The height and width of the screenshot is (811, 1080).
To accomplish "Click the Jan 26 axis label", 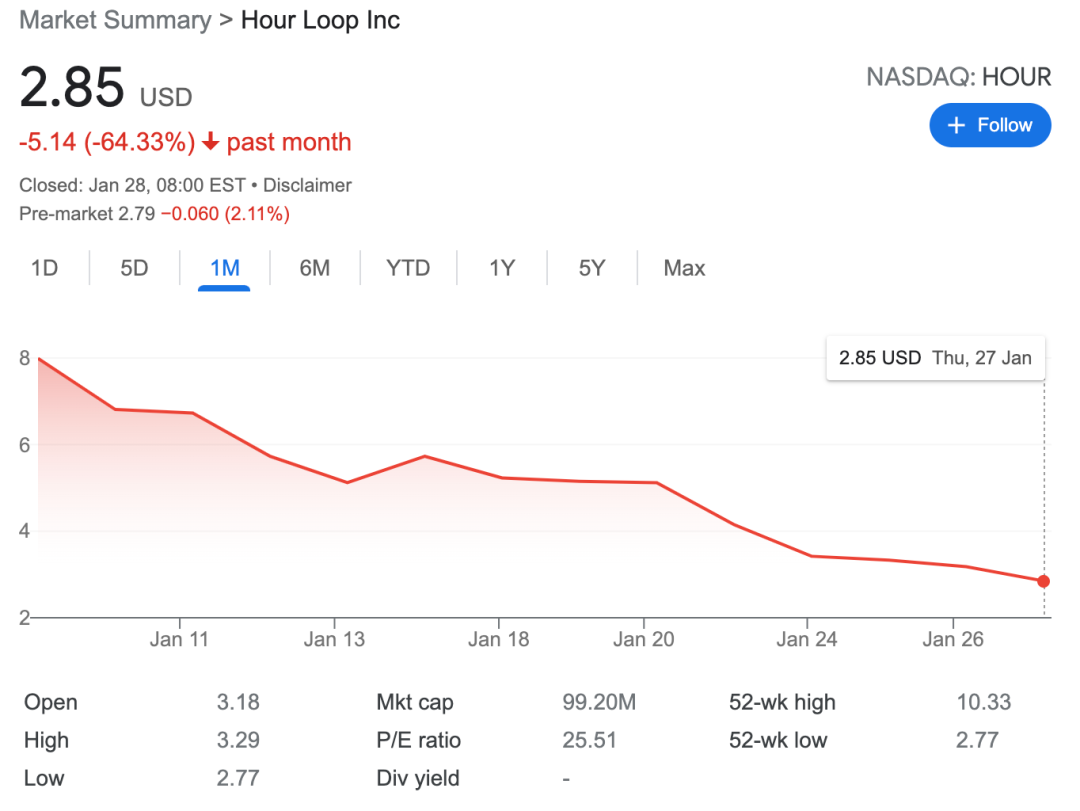I will (x=953, y=639).
